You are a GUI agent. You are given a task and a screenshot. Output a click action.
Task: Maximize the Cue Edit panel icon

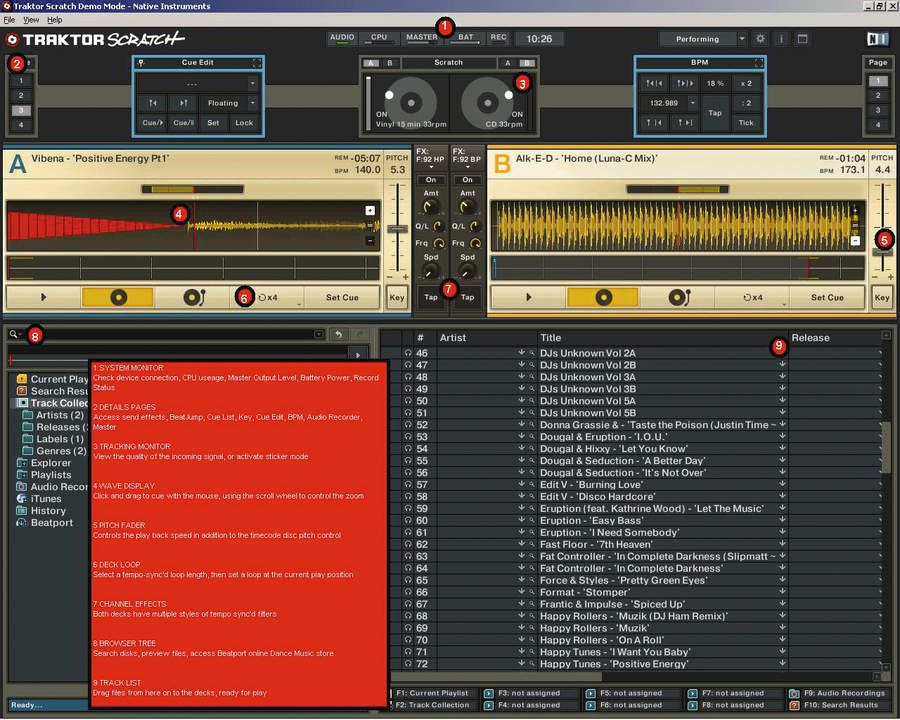[x=257, y=63]
